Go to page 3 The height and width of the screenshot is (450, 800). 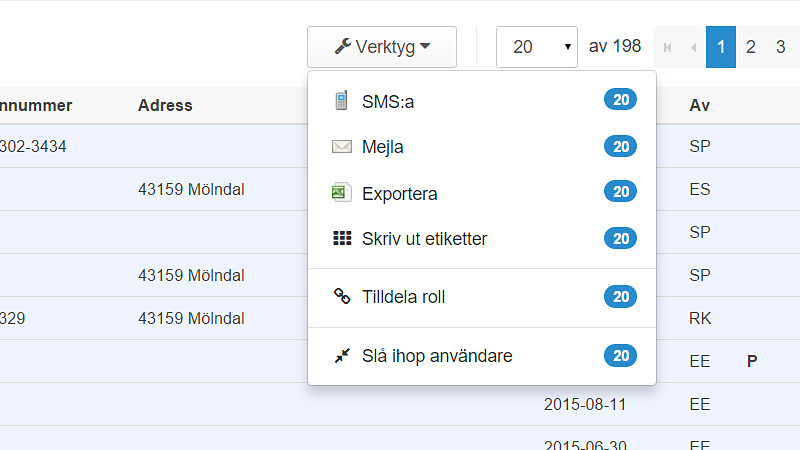781,47
